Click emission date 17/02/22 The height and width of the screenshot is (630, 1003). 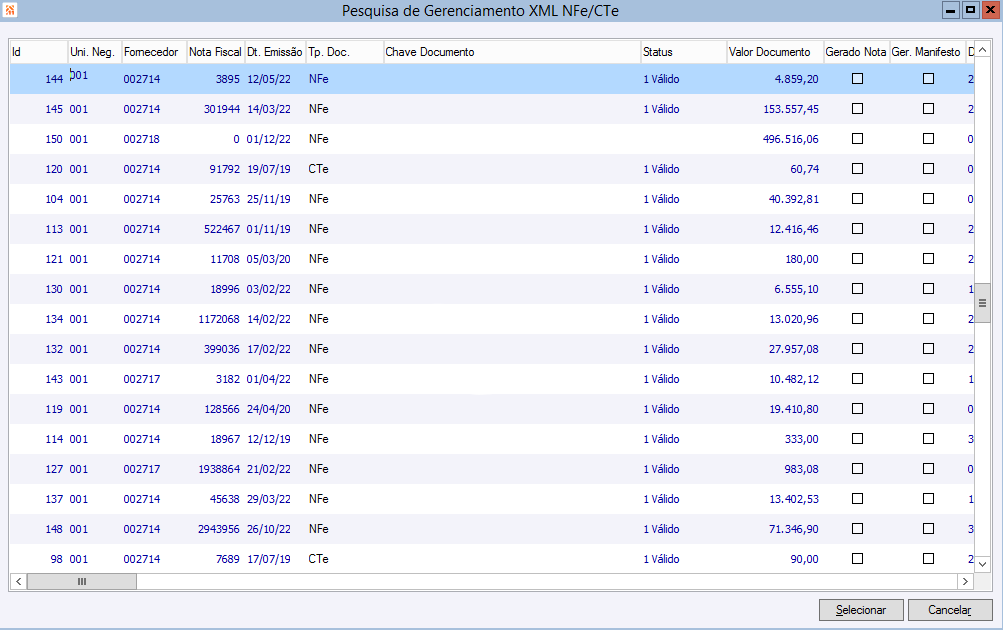click(269, 349)
